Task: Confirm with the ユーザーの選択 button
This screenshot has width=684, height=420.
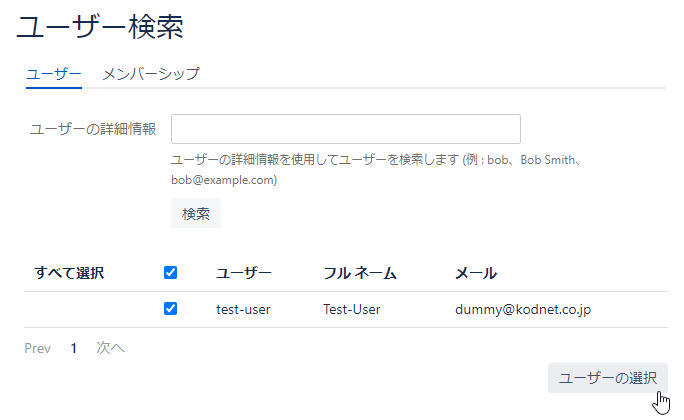Action: [x=607, y=378]
